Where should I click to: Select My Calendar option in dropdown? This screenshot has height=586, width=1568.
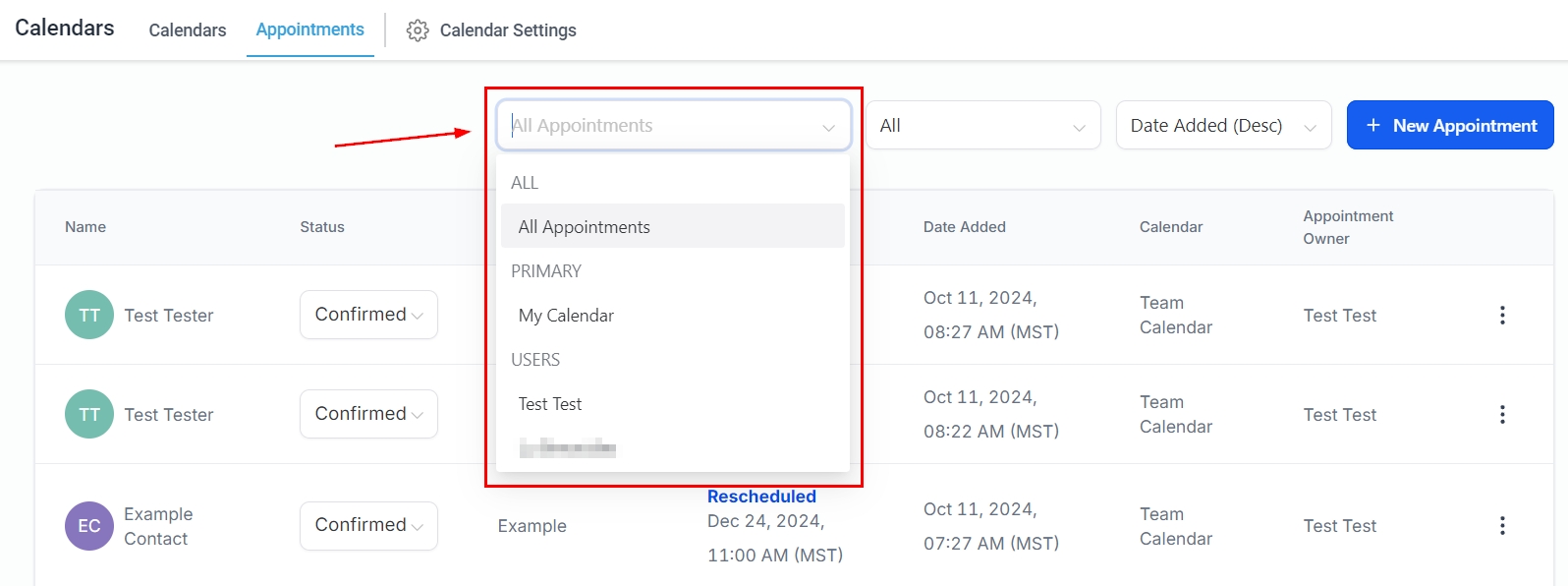pyautogui.click(x=567, y=316)
